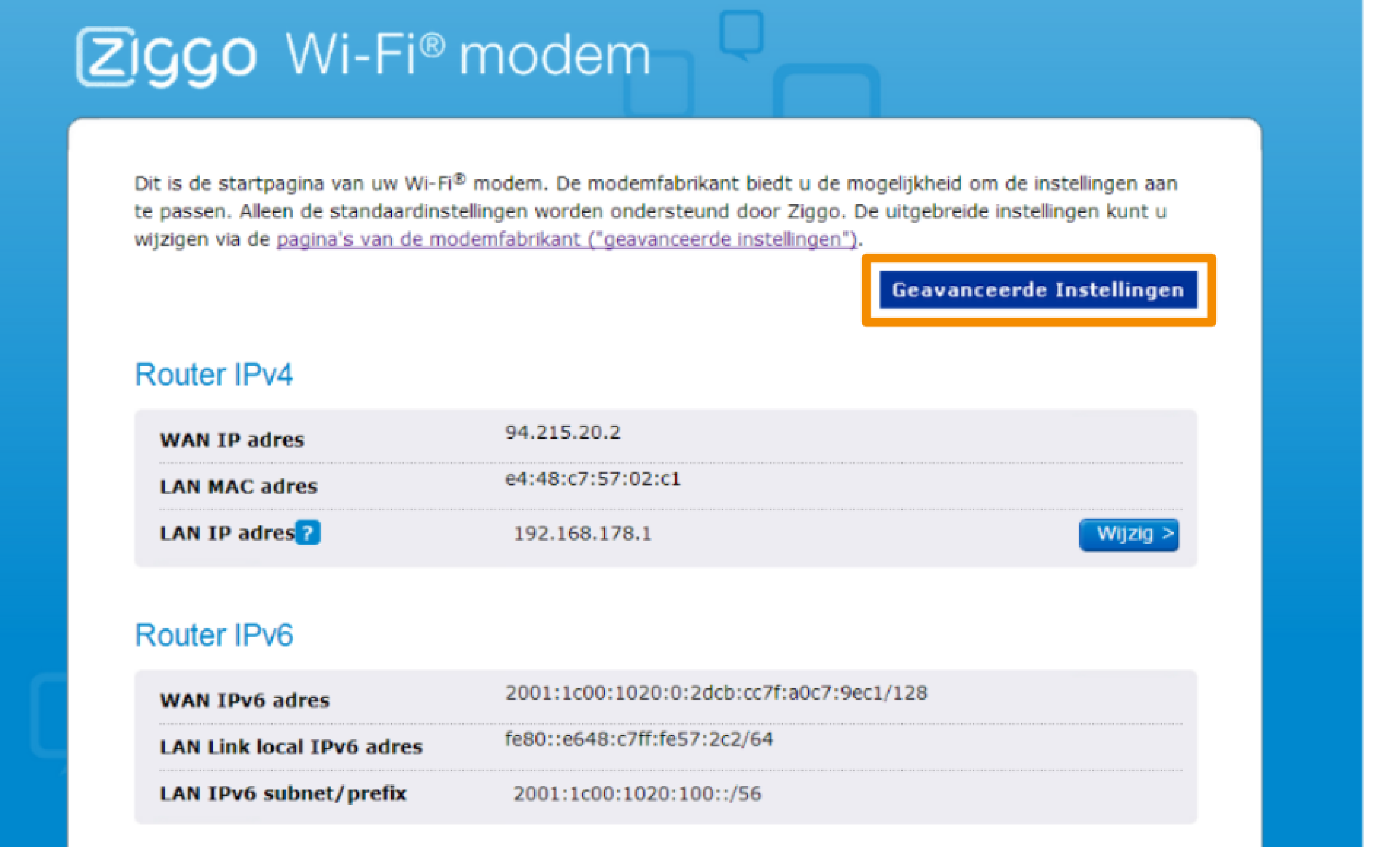Click the question mark next to LAN IP

tap(307, 533)
